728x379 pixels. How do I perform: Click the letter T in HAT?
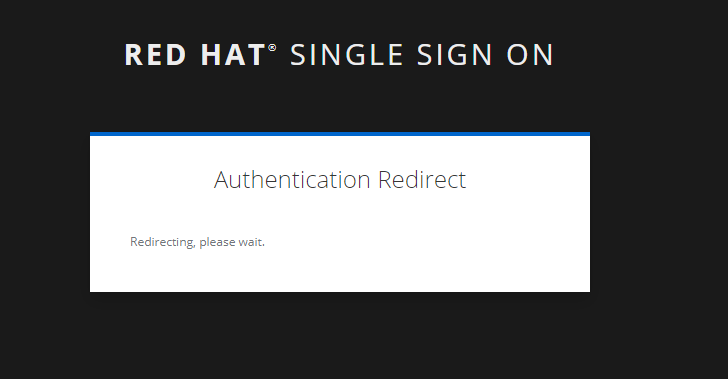tap(256, 55)
